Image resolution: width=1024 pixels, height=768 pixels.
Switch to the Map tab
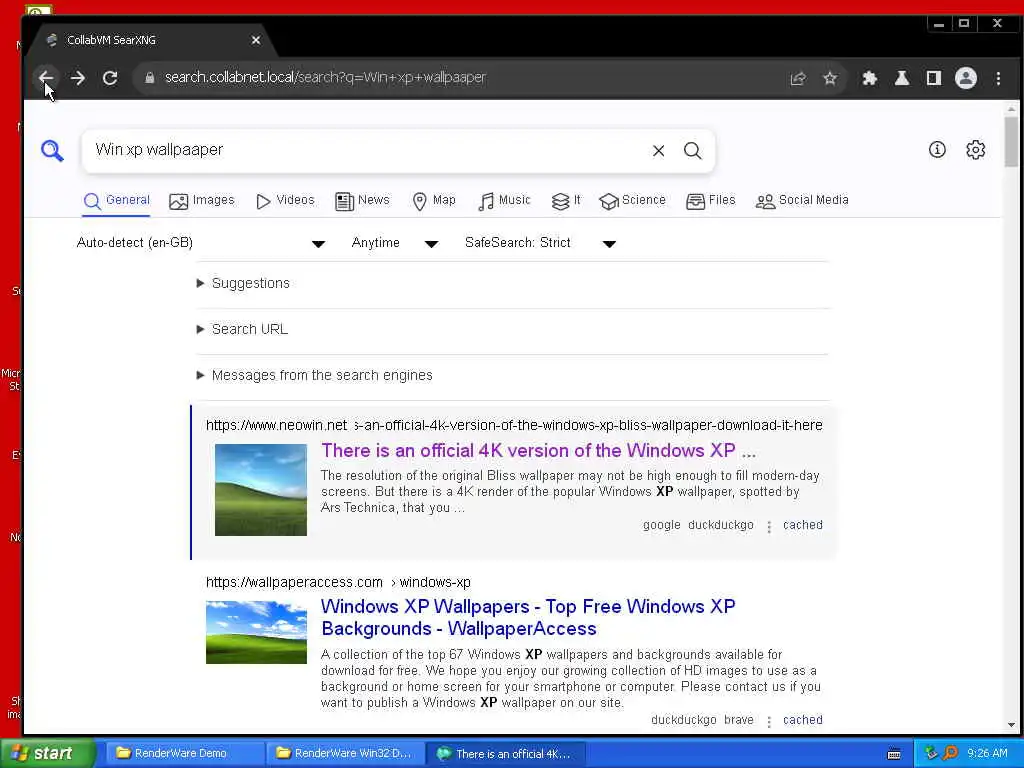tap(434, 200)
